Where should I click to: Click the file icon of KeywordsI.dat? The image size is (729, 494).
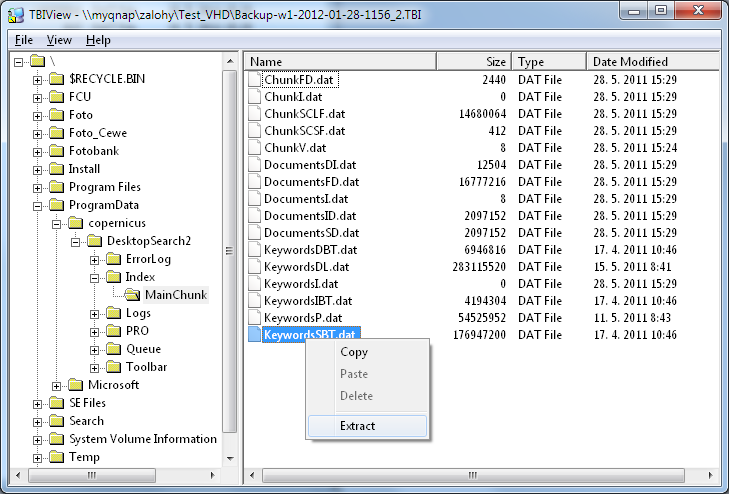pyautogui.click(x=254, y=284)
